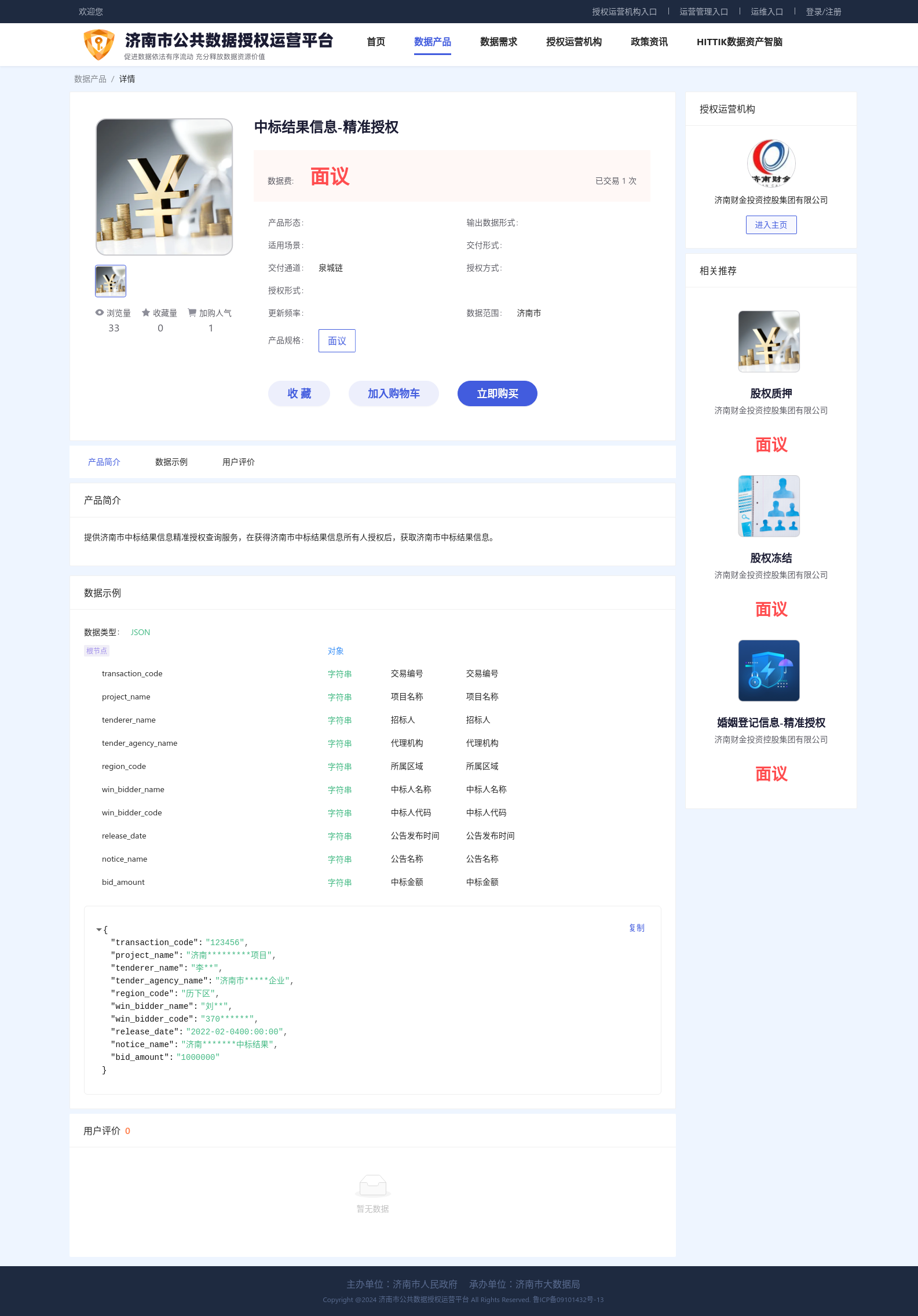
Task: Click the 鲁ICP备 record number in footer
Action: click(568, 1300)
